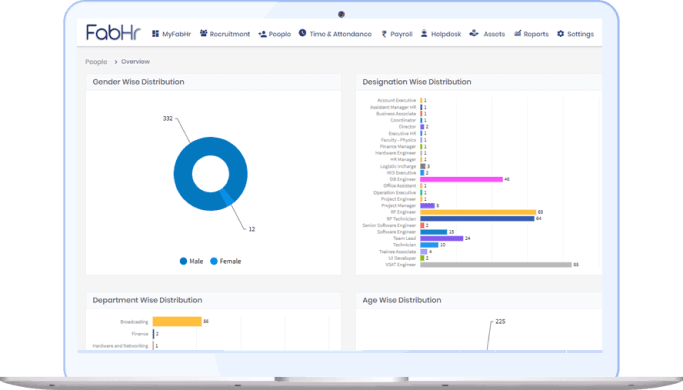Open the Helpdesk menu

441,34
